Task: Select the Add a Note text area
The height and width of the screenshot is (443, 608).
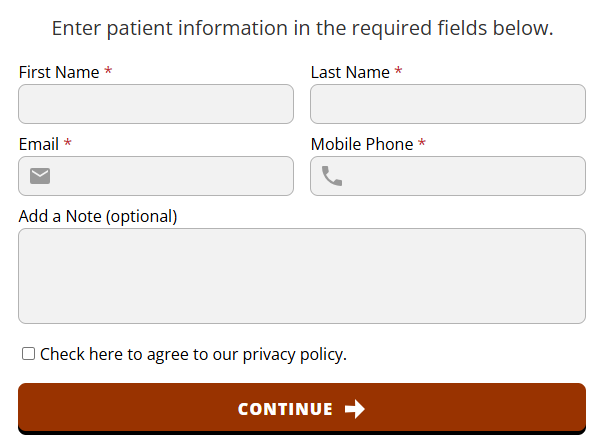Action: [x=302, y=276]
